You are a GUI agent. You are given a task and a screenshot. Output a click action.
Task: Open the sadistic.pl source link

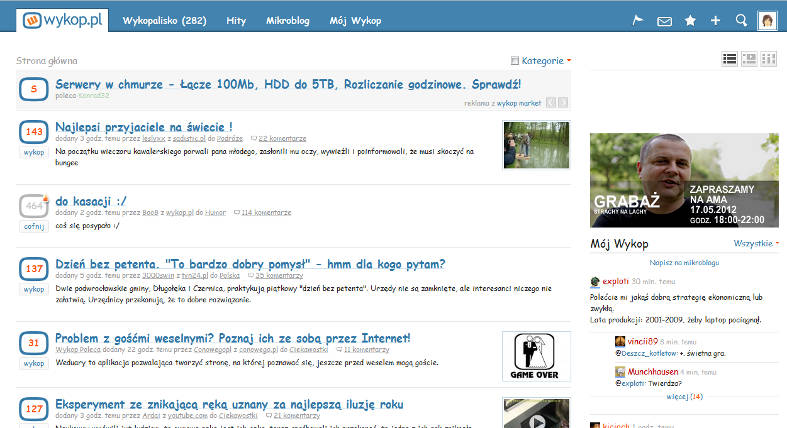pos(189,138)
